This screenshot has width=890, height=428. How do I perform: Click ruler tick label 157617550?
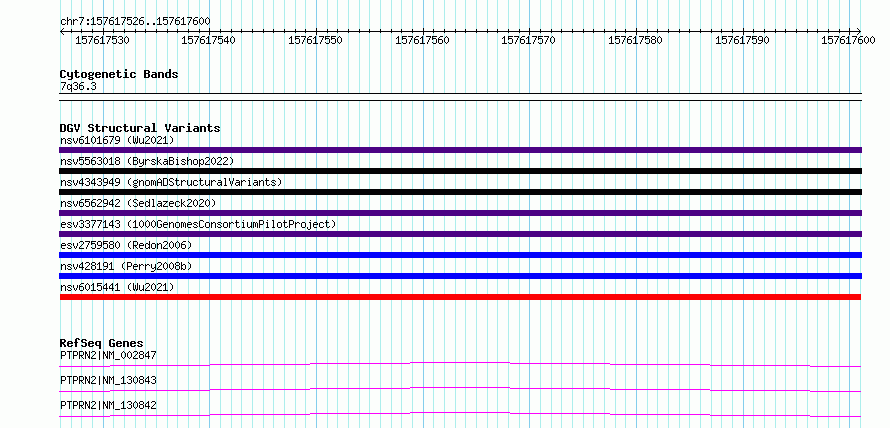(x=316, y=40)
